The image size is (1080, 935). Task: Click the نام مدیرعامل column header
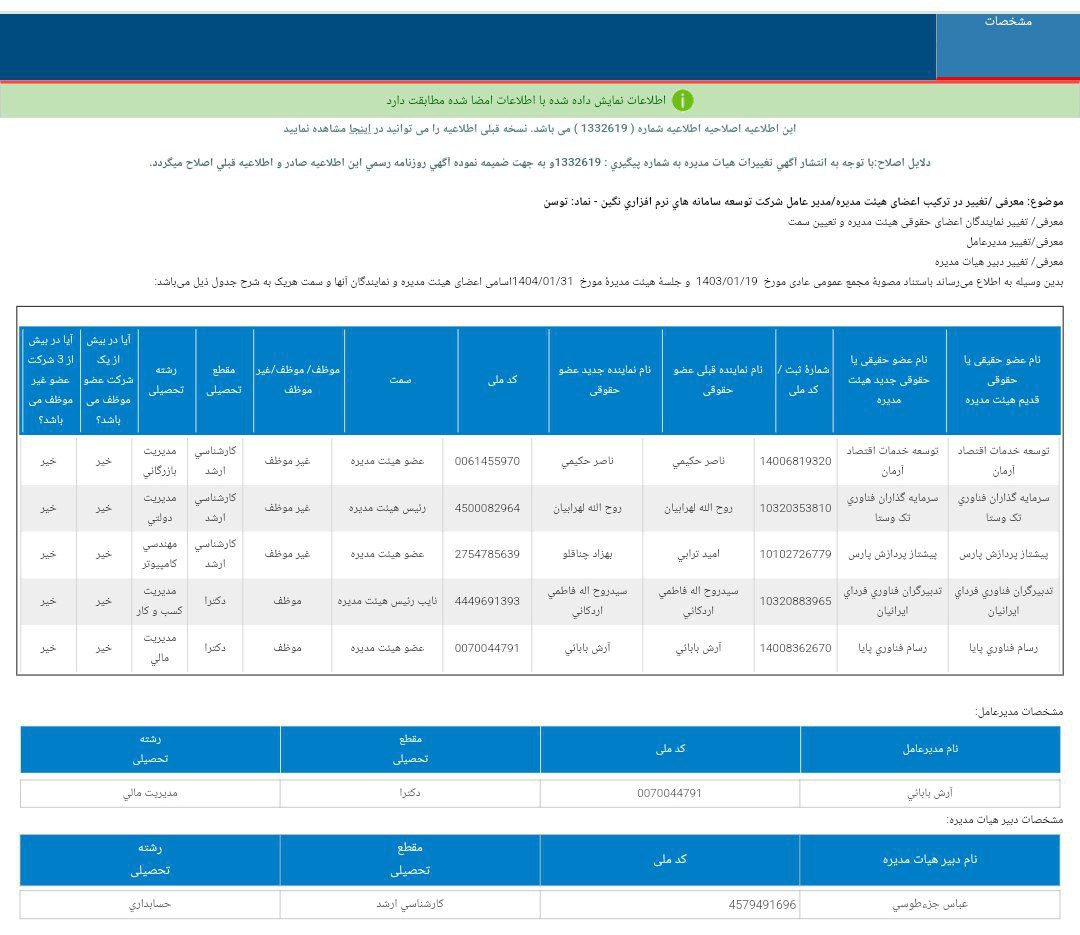pyautogui.click(x=931, y=749)
